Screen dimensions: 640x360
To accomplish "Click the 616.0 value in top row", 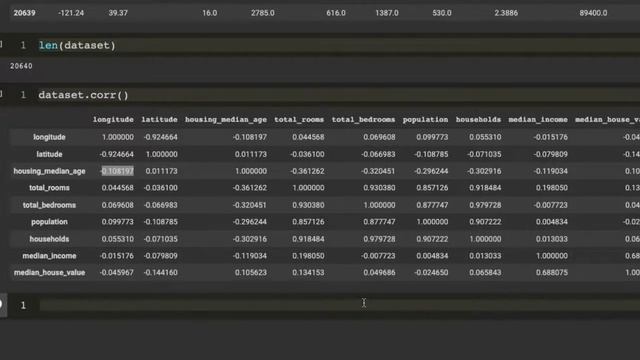I will click(336, 13).
